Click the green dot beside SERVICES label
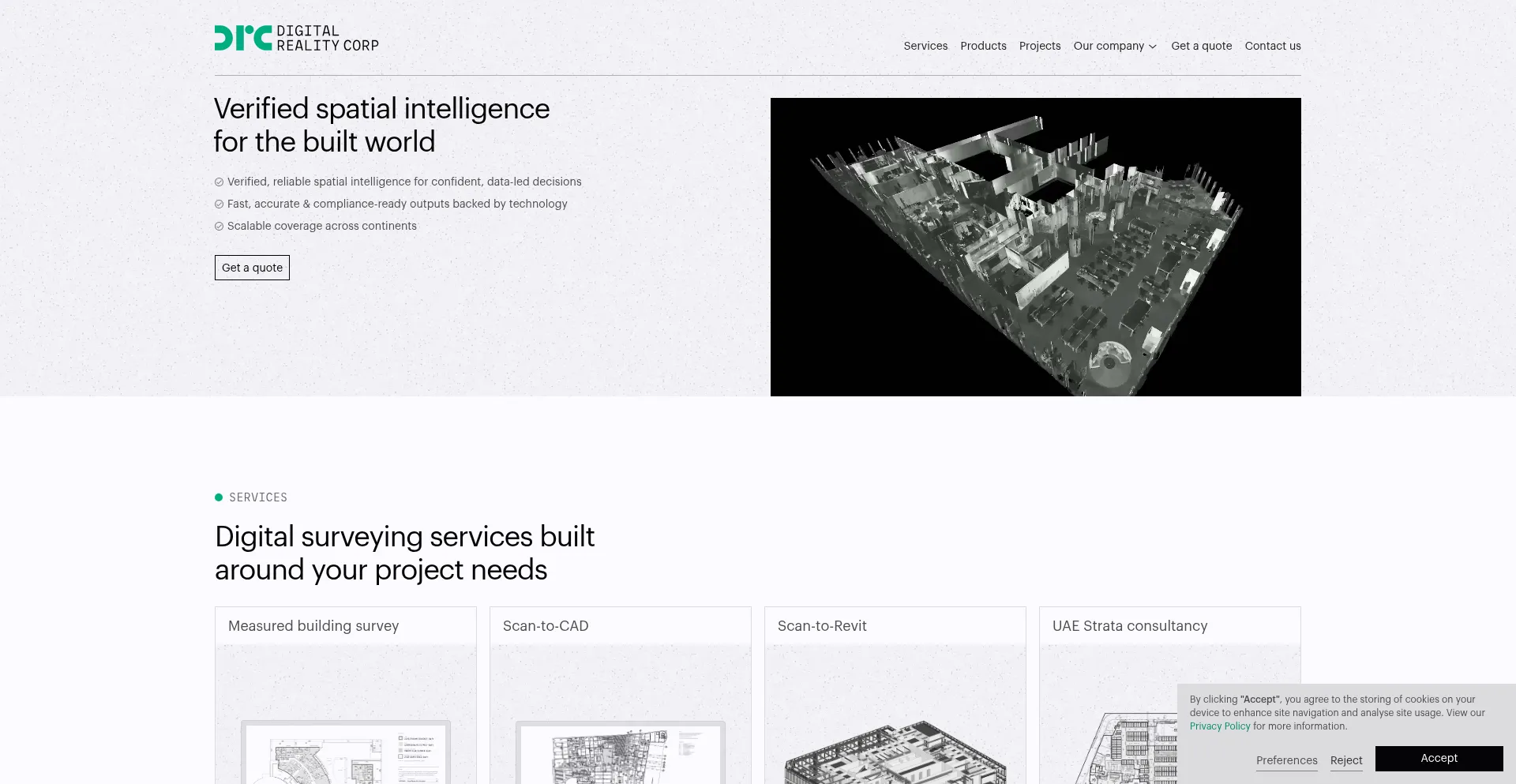This screenshot has width=1516, height=784. pos(219,497)
